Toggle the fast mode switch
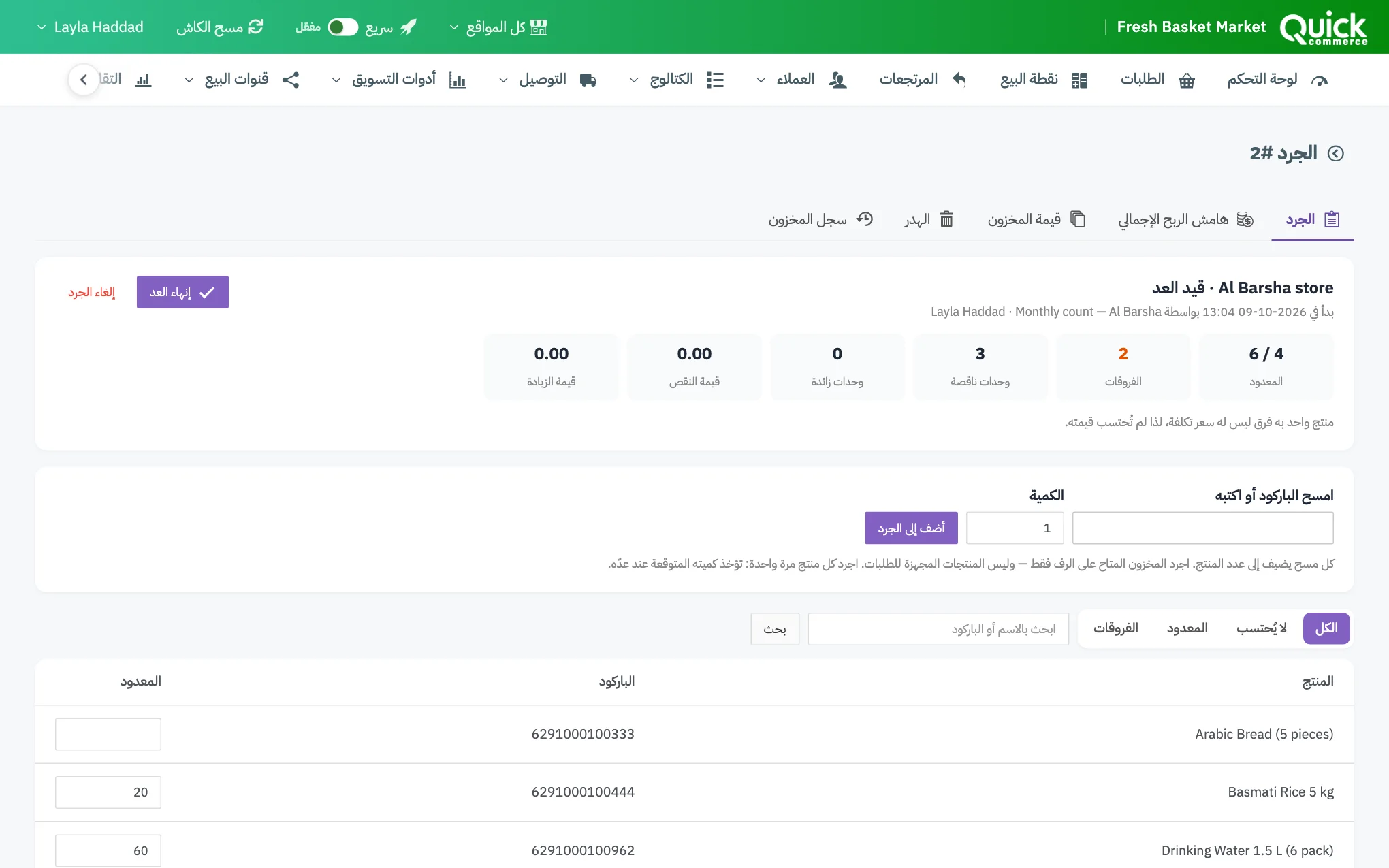This screenshot has width=1389, height=868. point(342,27)
